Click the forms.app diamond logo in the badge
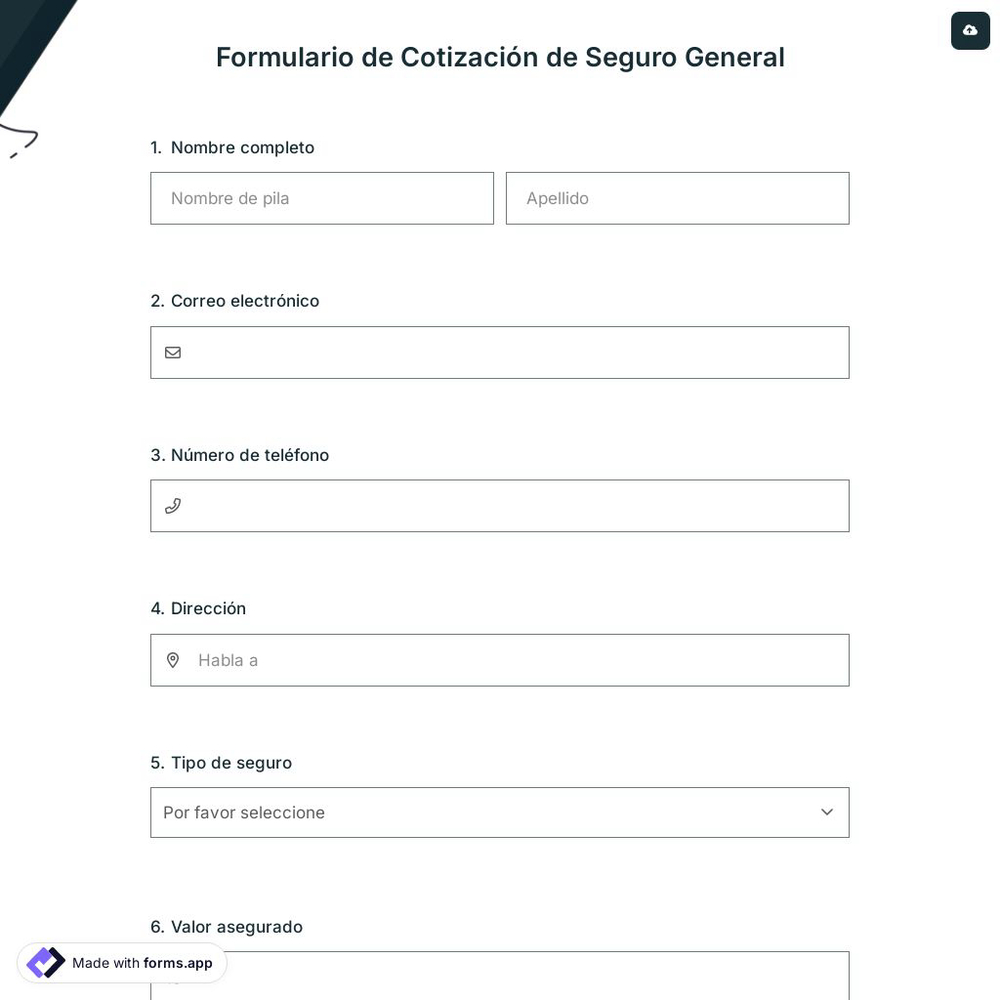The width and height of the screenshot is (1000, 1000). [x=45, y=963]
